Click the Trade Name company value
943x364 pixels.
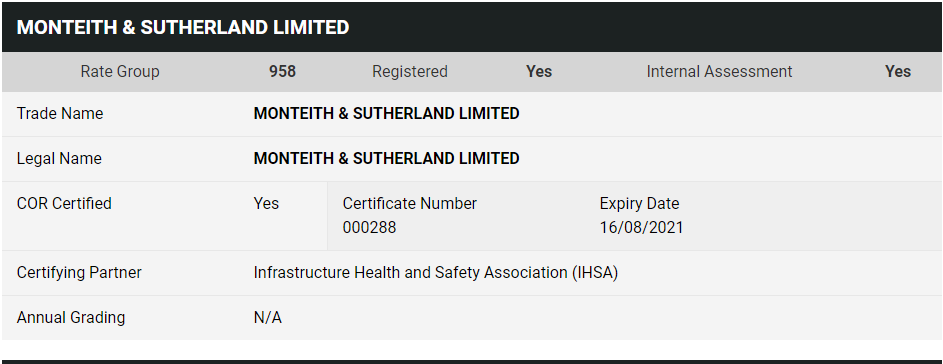tap(386, 114)
